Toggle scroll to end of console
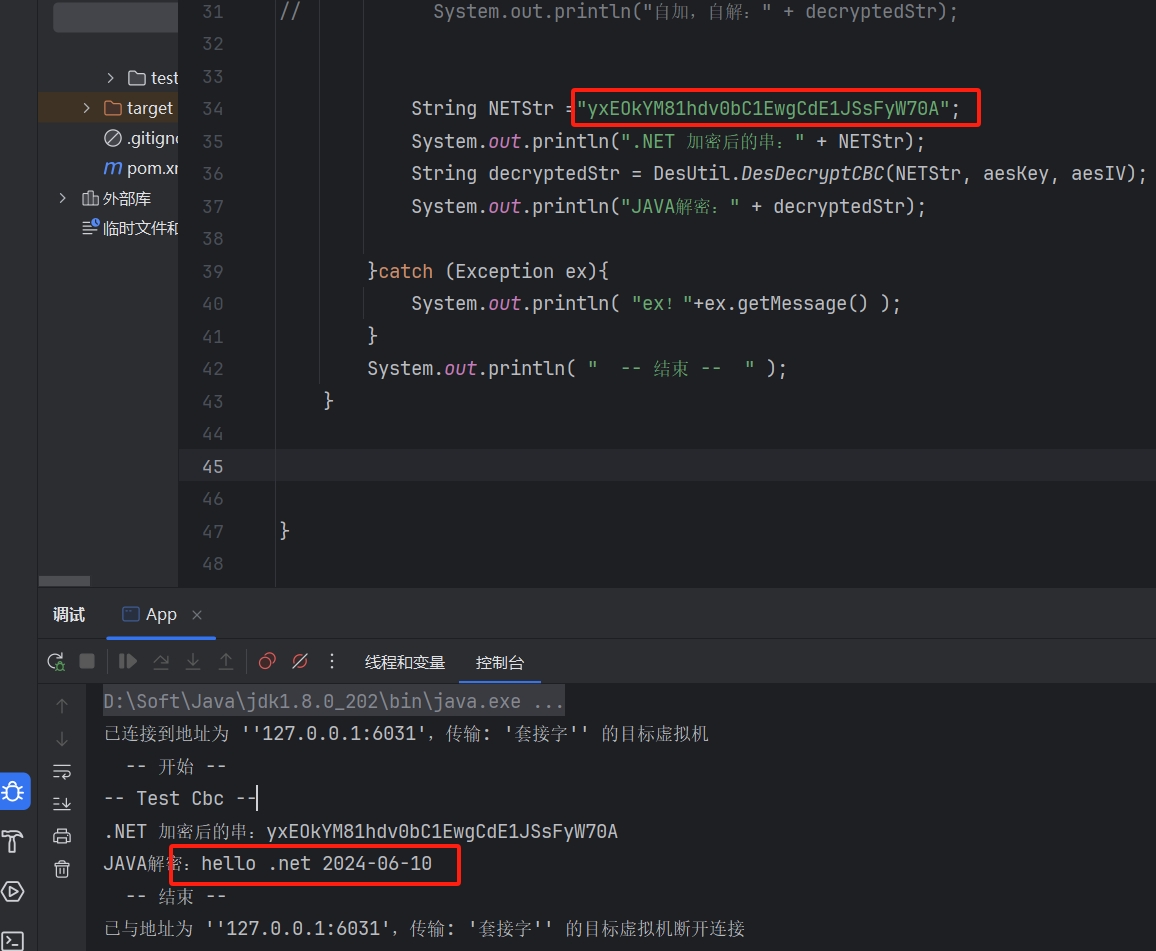The width and height of the screenshot is (1156, 951). (x=62, y=803)
